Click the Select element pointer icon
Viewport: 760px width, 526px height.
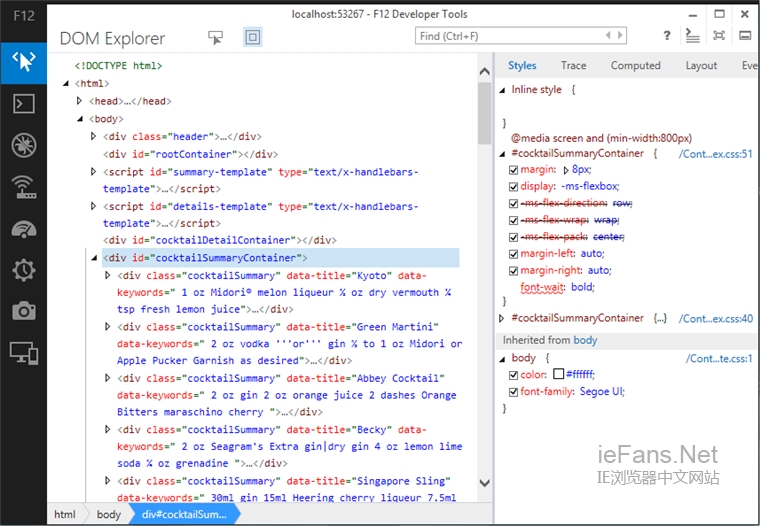pyautogui.click(x=215, y=37)
